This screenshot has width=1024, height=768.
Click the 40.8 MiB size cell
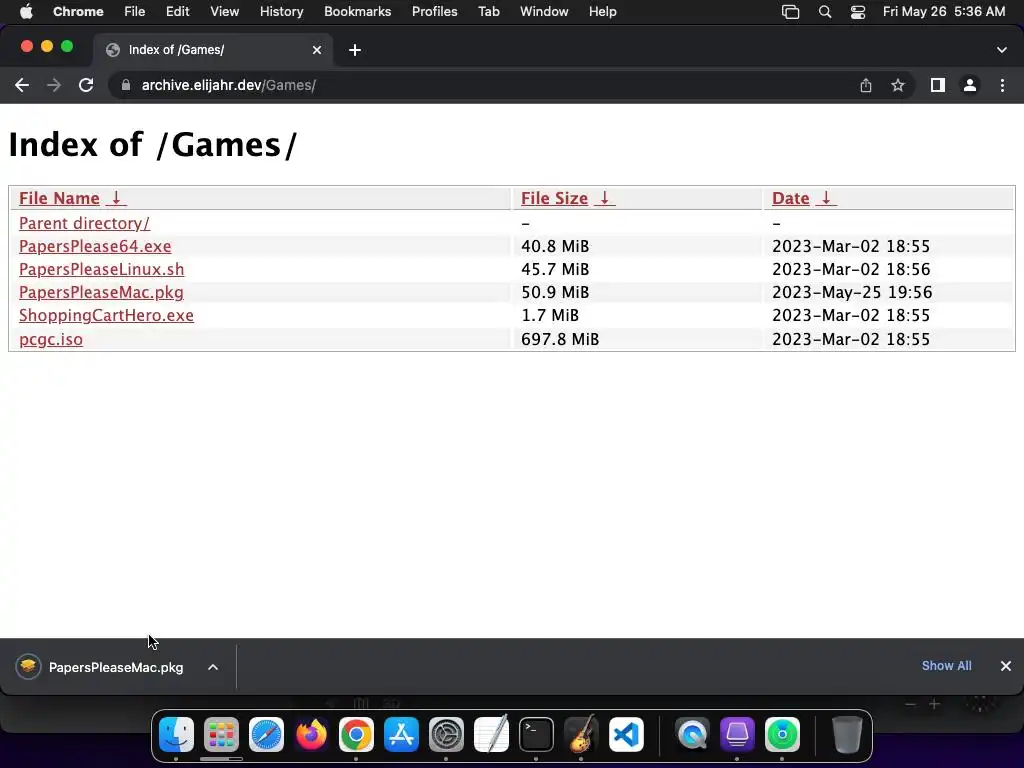pos(555,246)
